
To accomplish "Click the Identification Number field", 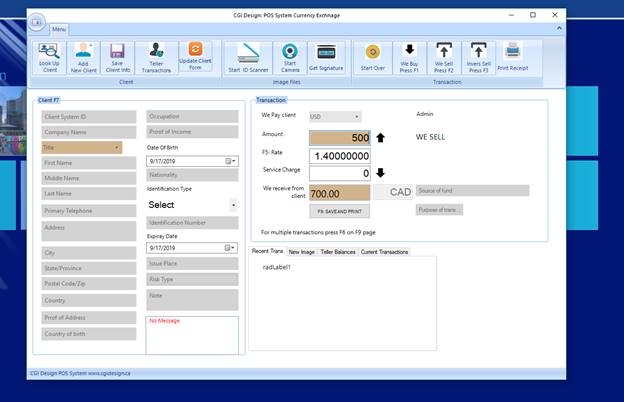I will tap(192, 222).
